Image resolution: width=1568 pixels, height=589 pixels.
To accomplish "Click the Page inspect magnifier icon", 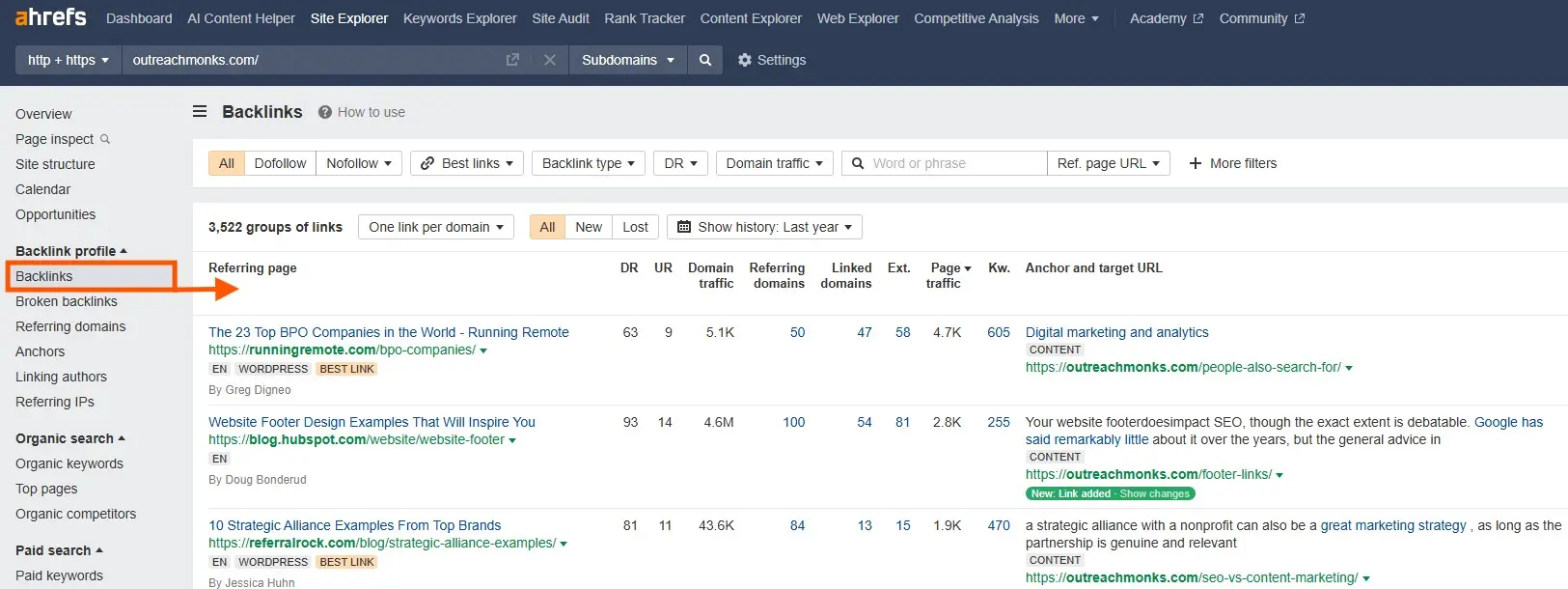I will 105,139.
